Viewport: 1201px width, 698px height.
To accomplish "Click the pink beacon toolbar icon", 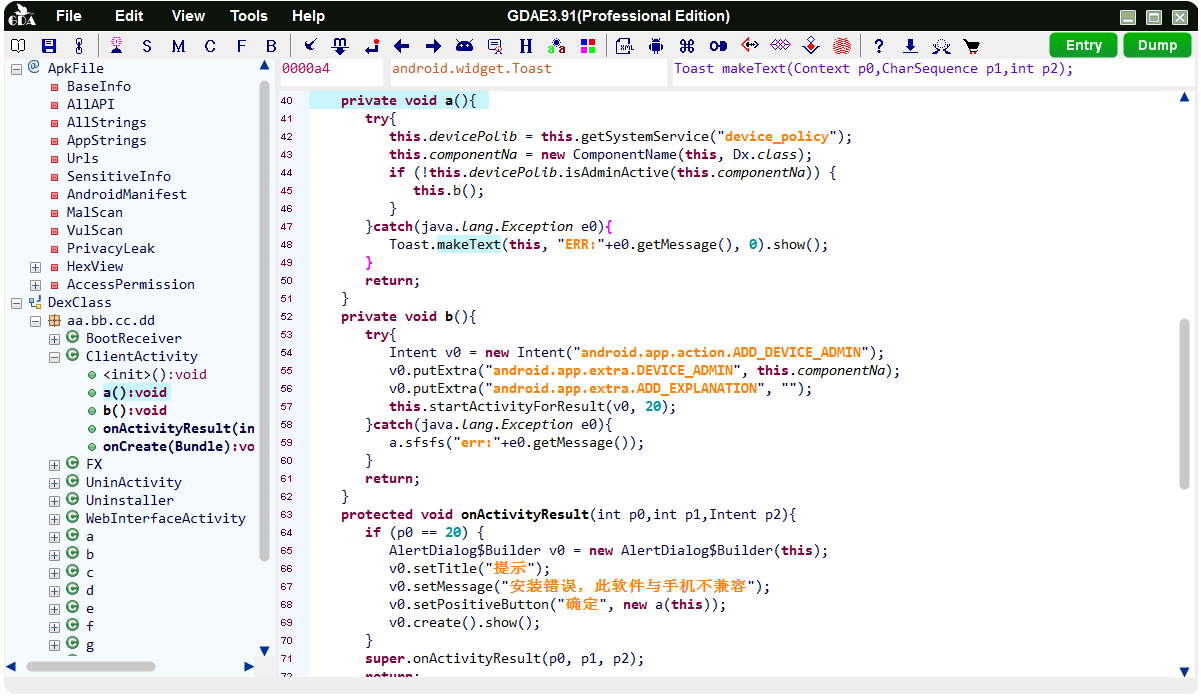I will [x=117, y=46].
